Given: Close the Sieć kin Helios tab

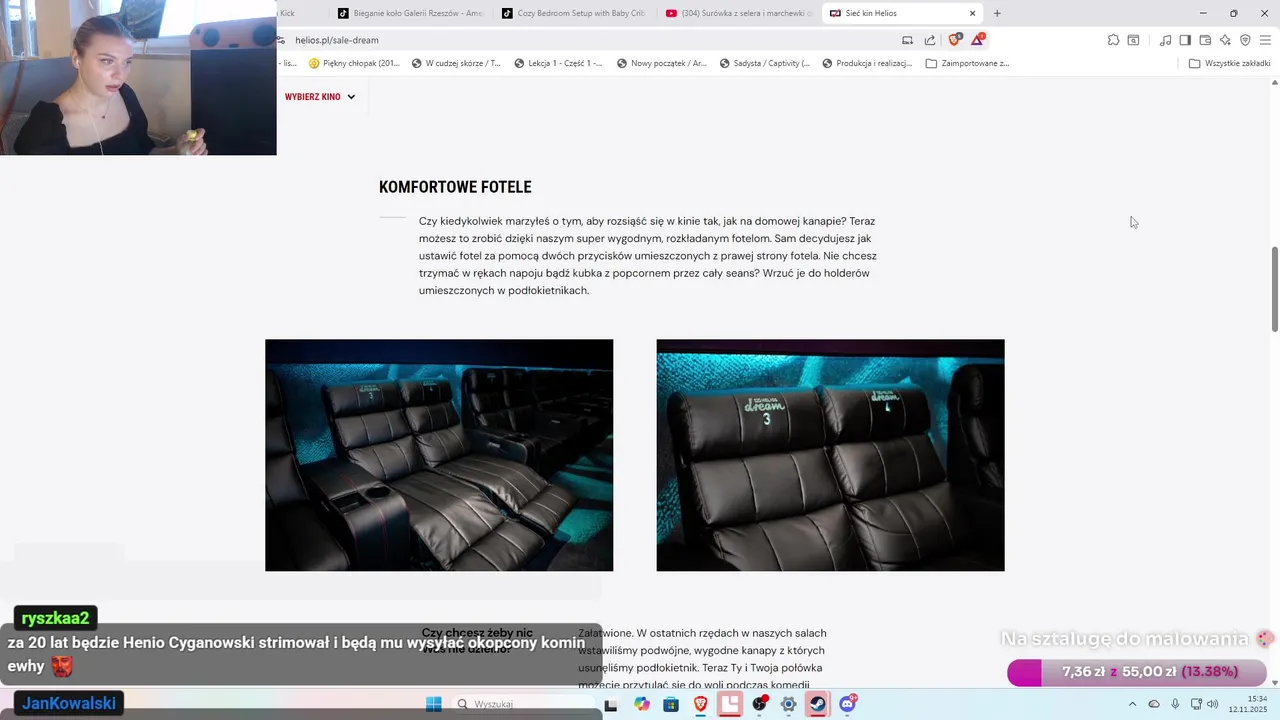Looking at the screenshot, I should (x=972, y=13).
